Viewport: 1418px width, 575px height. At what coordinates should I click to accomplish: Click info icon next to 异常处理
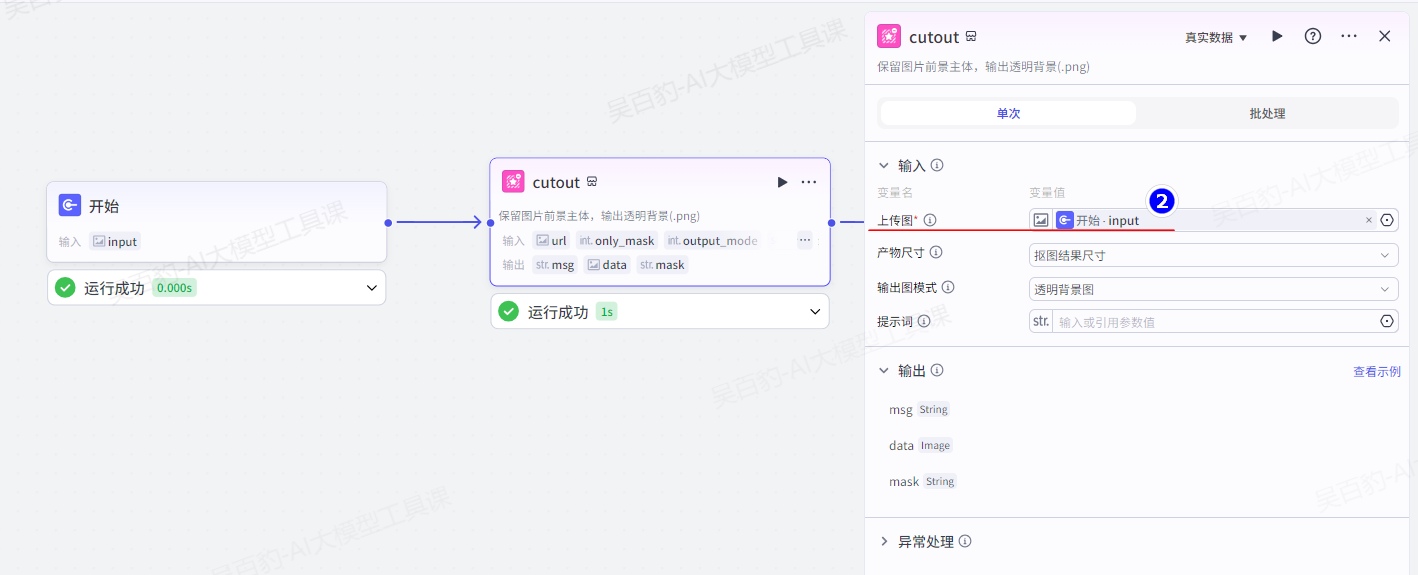(x=965, y=541)
